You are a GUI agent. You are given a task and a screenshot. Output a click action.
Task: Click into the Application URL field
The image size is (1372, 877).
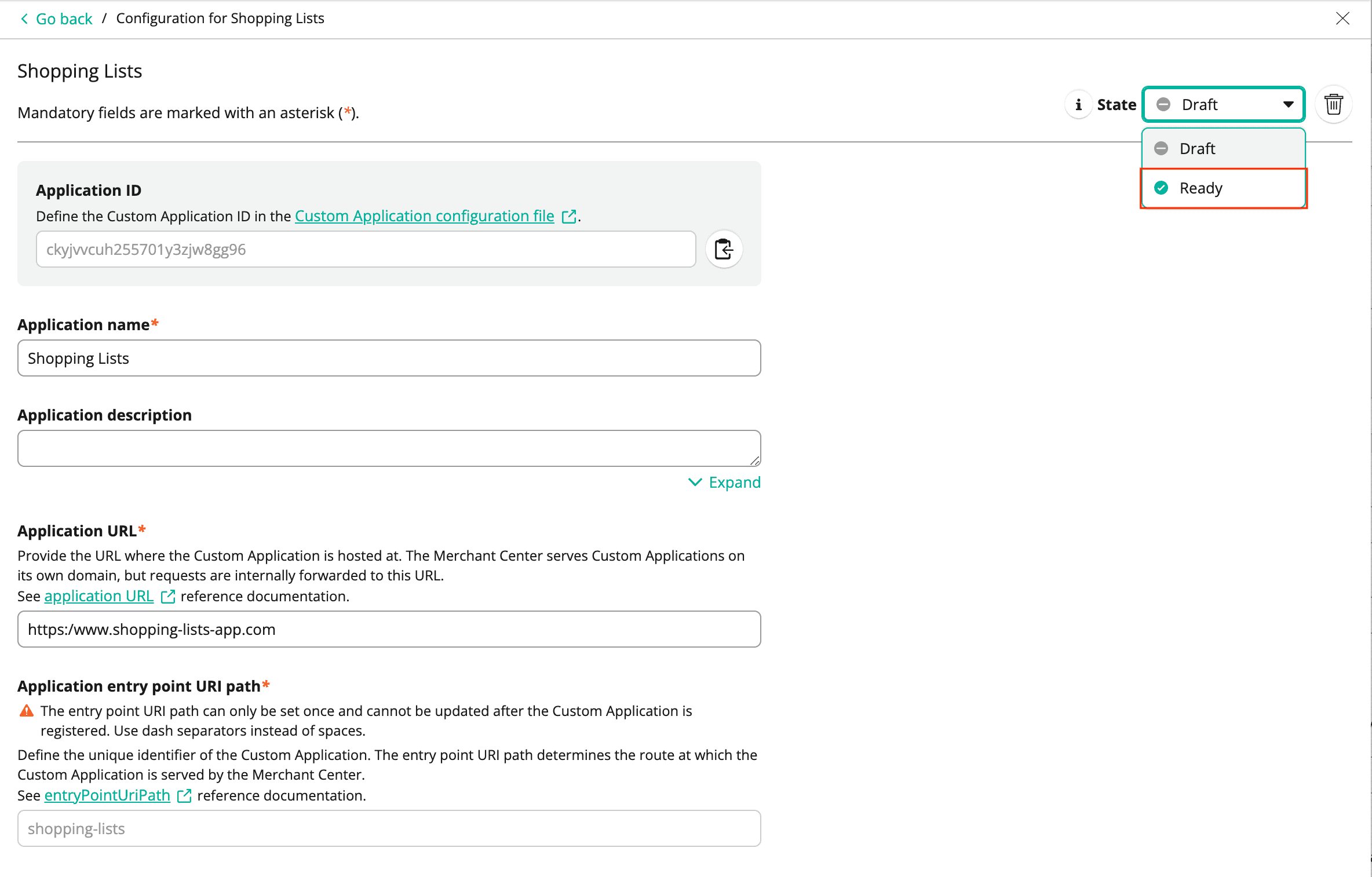(x=389, y=629)
